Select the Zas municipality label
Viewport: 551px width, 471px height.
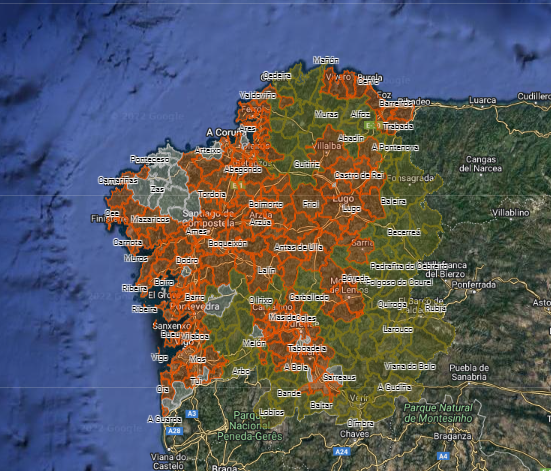(x=157, y=189)
